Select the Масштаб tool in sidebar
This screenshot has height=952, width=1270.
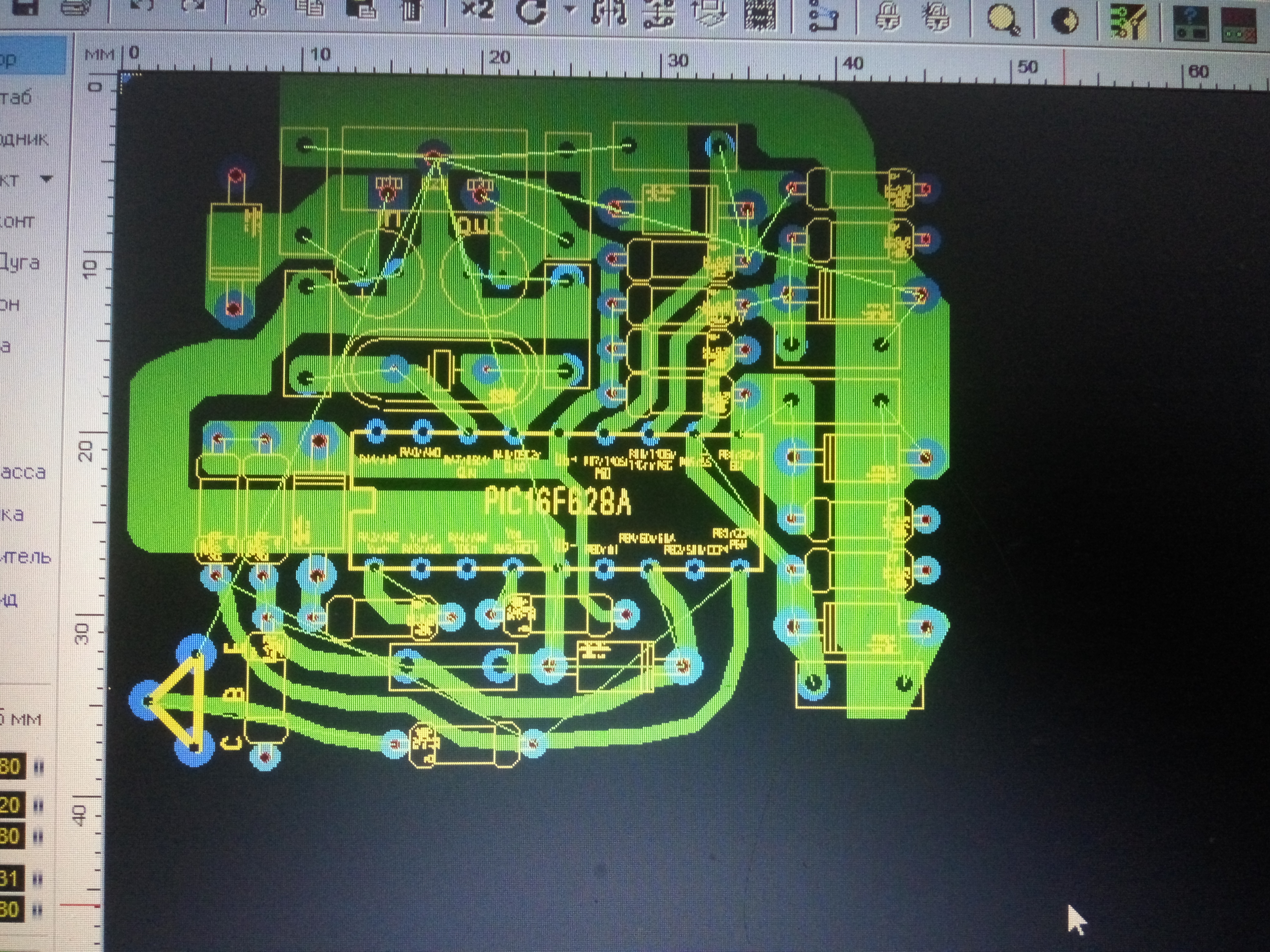point(17,98)
